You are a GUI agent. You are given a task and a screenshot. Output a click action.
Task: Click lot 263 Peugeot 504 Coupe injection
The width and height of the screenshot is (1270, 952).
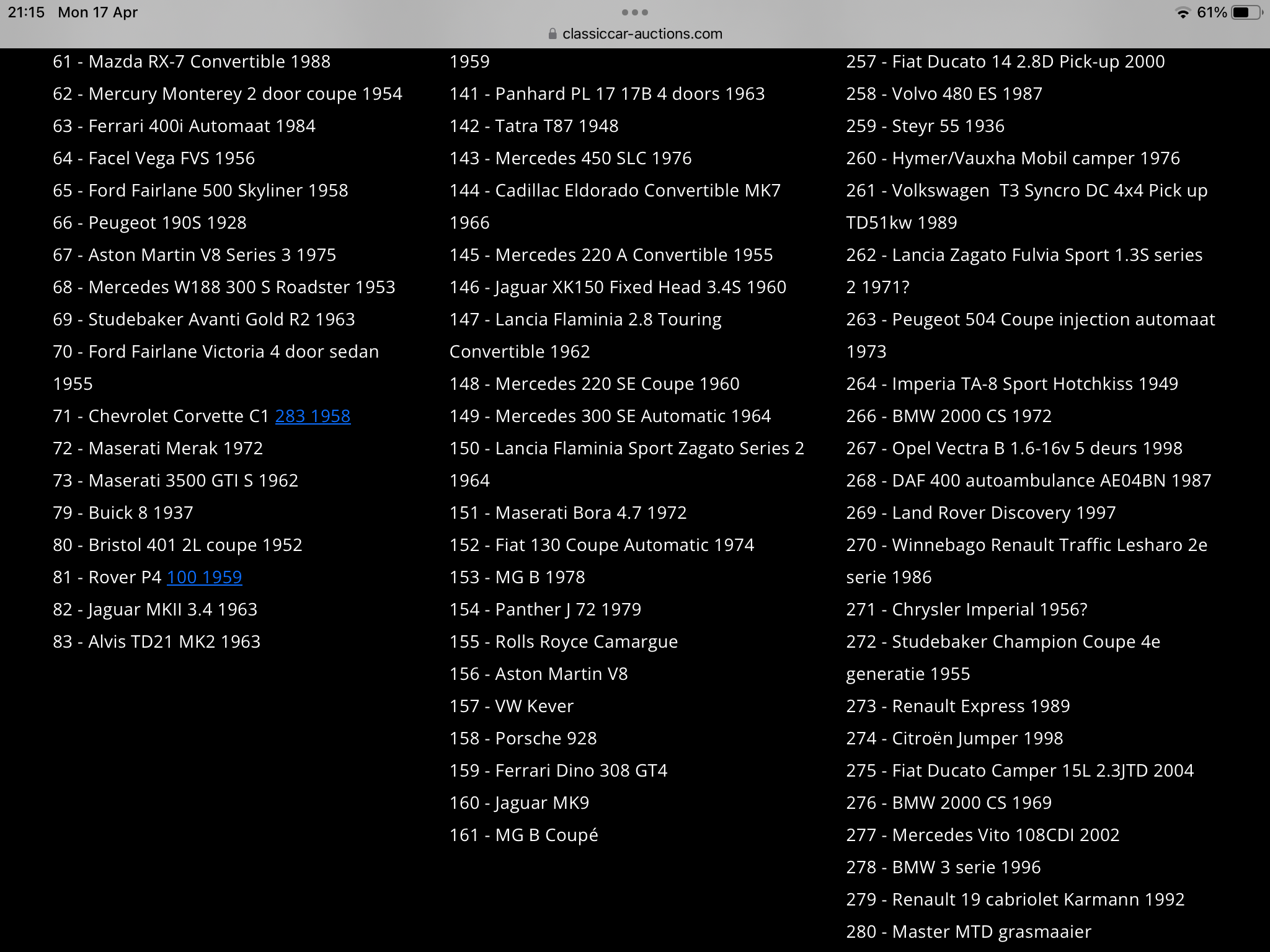1031,335
